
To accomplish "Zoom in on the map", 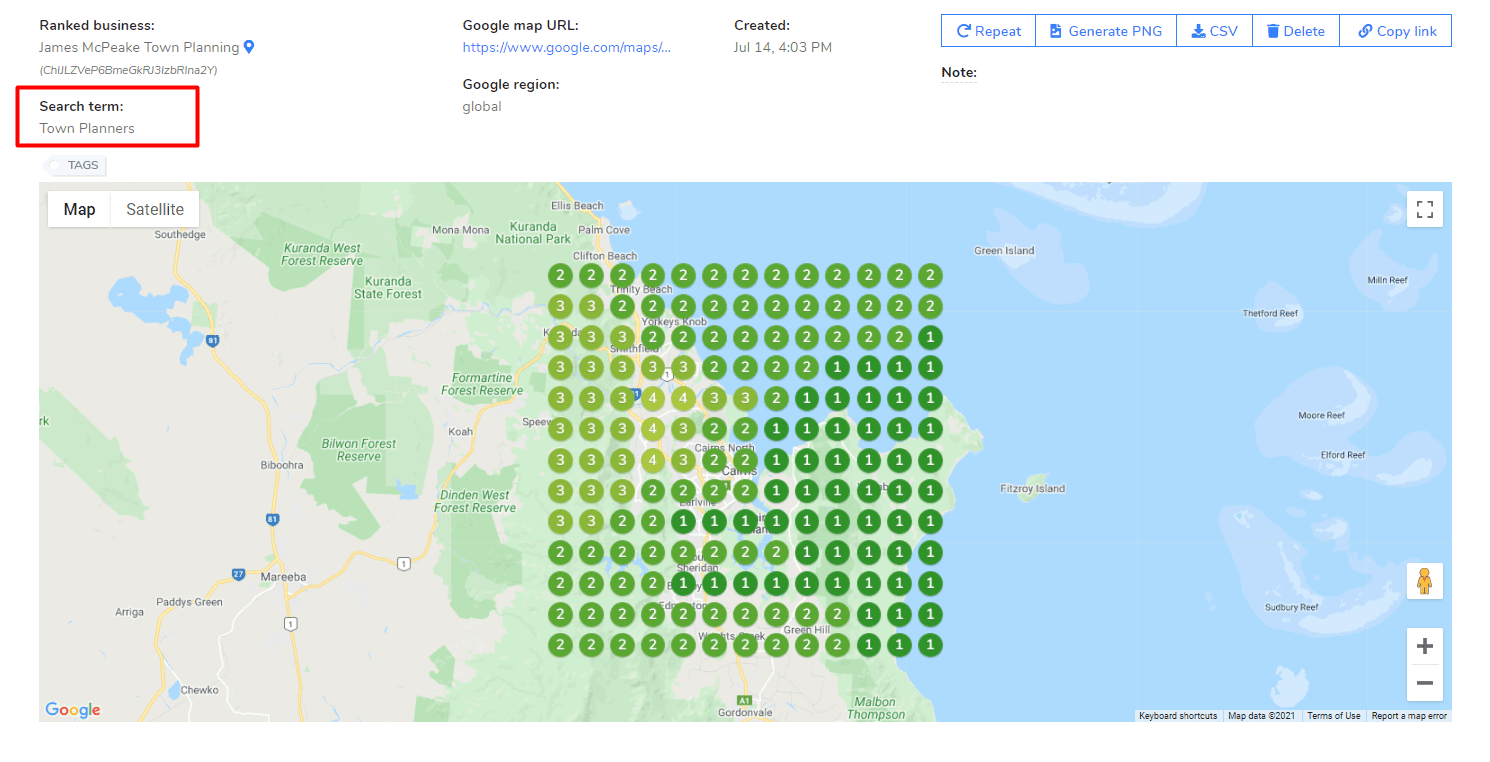I will 1425,646.
